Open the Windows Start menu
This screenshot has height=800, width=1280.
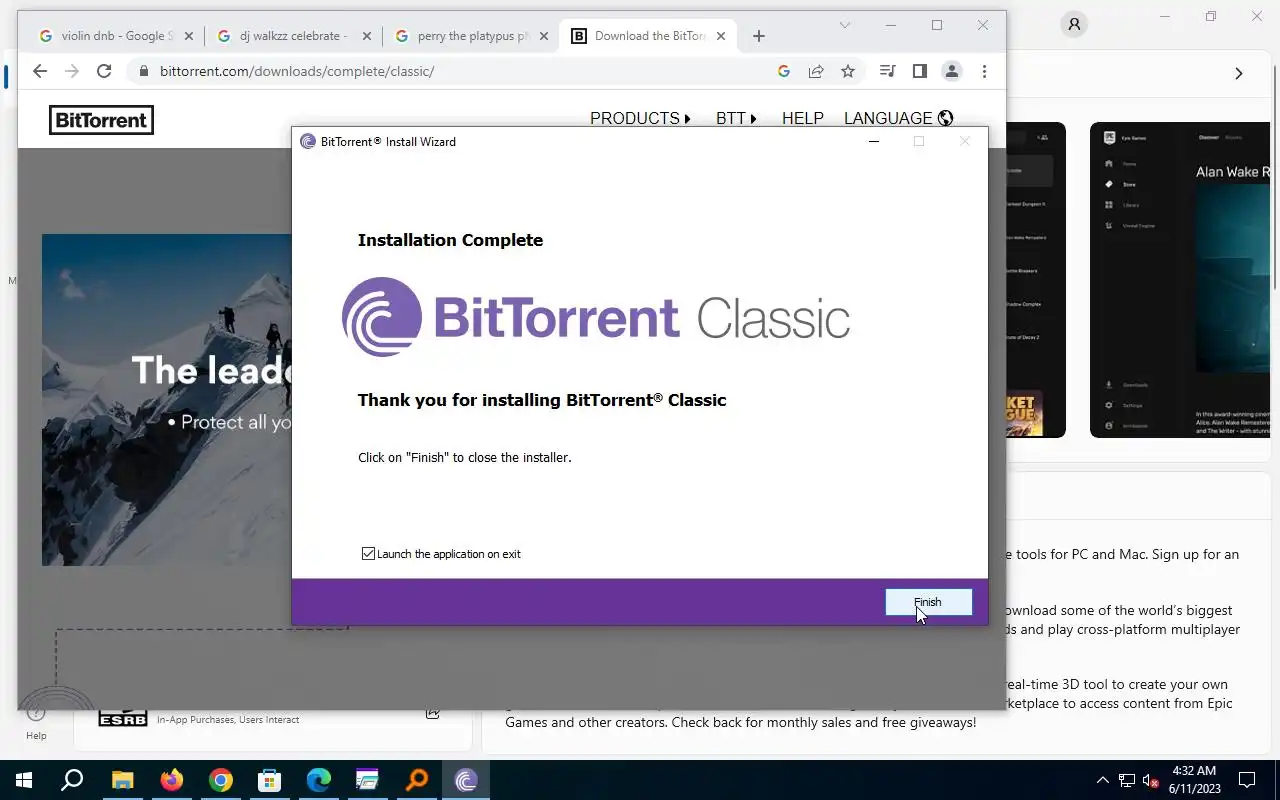point(24,780)
